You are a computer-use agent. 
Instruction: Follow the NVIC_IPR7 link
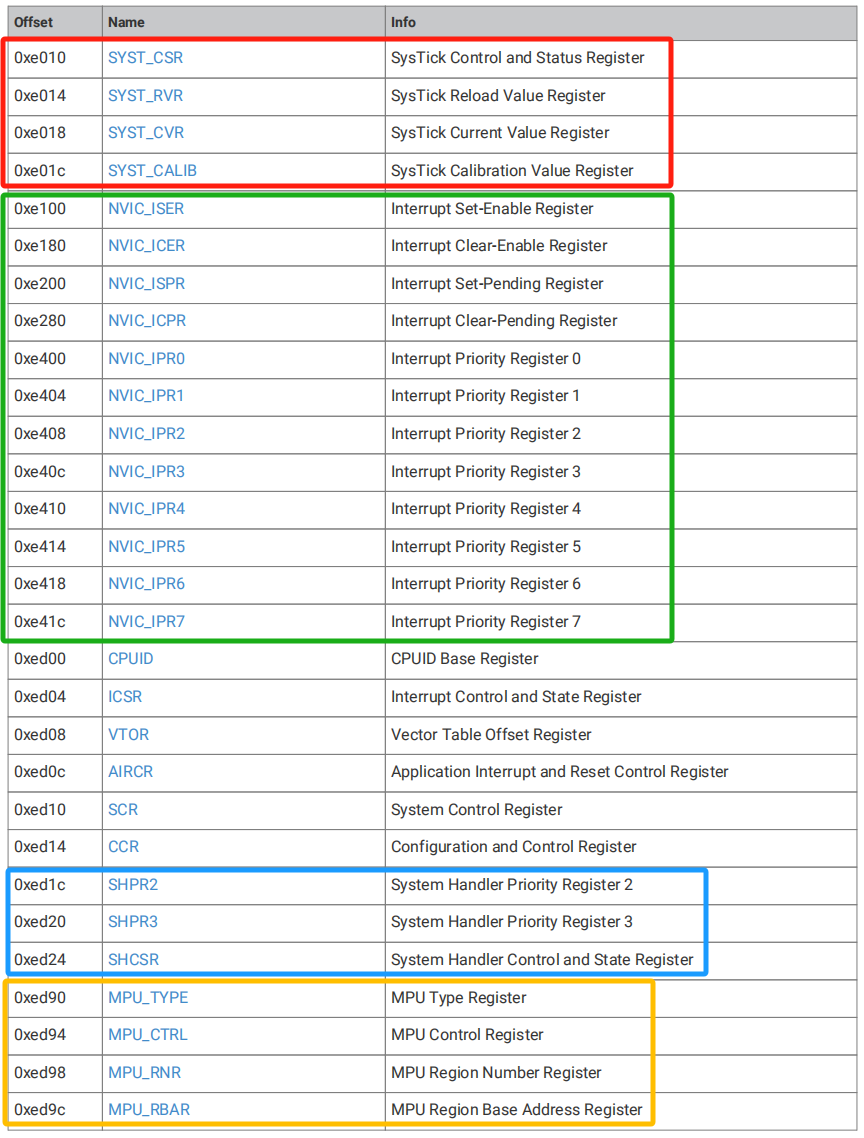tap(147, 621)
